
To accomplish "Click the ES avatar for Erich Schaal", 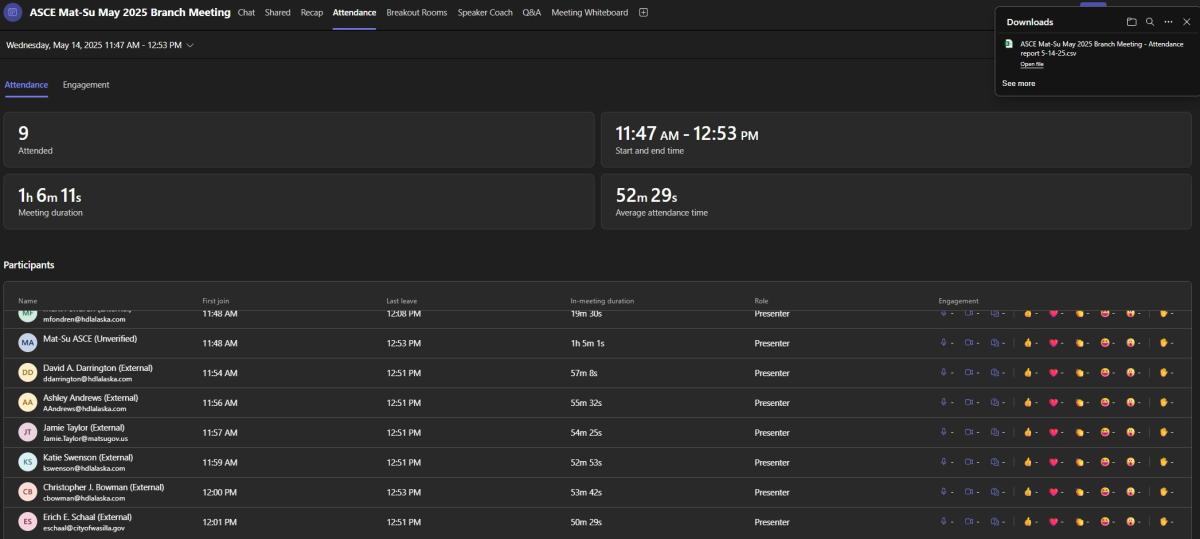I will pyautogui.click(x=28, y=522).
